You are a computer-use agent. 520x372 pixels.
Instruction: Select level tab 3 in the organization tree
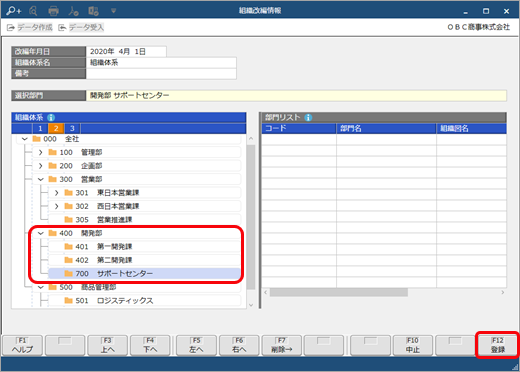pos(72,128)
